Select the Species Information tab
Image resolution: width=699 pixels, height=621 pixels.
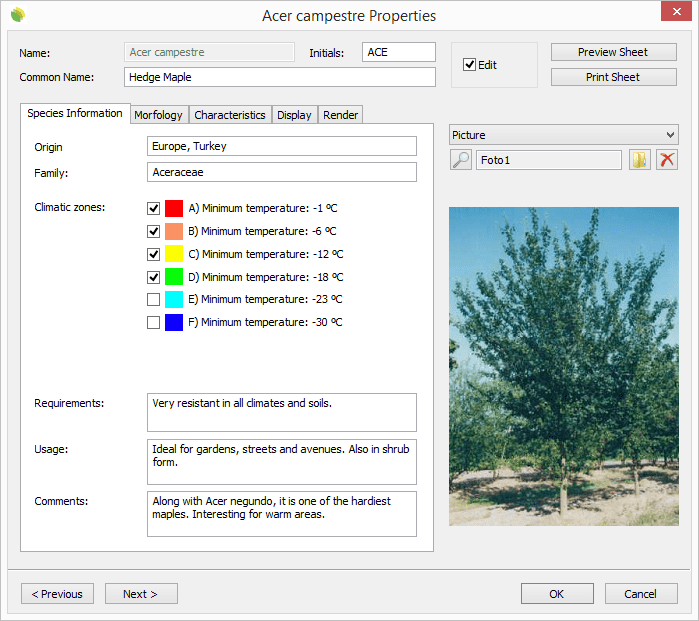point(75,113)
